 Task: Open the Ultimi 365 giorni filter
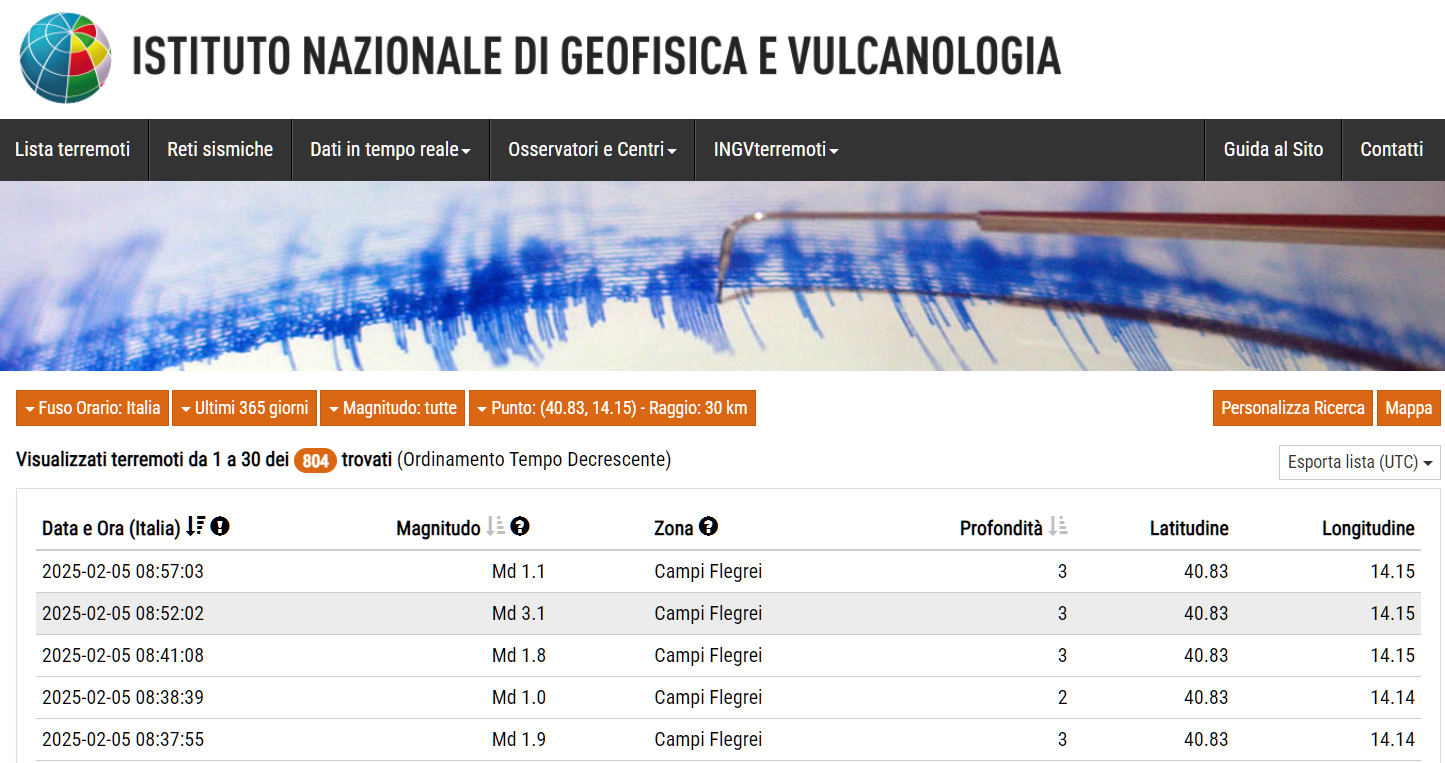click(244, 407)
